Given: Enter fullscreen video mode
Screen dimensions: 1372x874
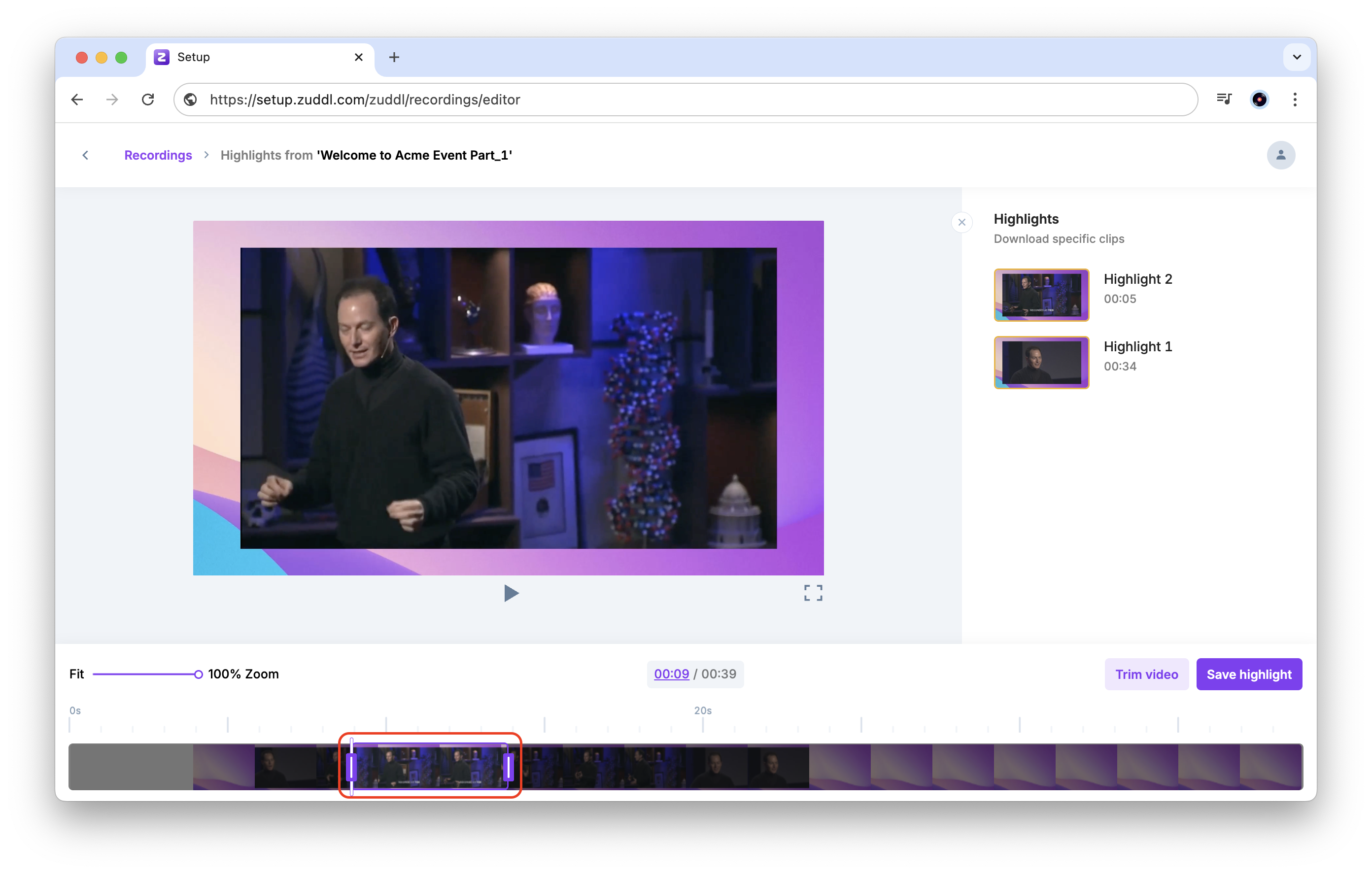Looking at the screenshot, I should pyautogui.click(x=813, y=593).
